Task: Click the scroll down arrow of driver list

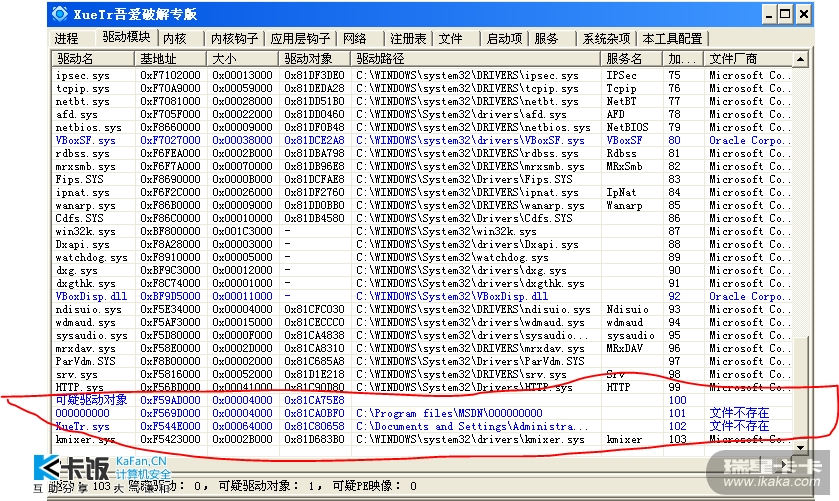Action: (x=800, y=447)
